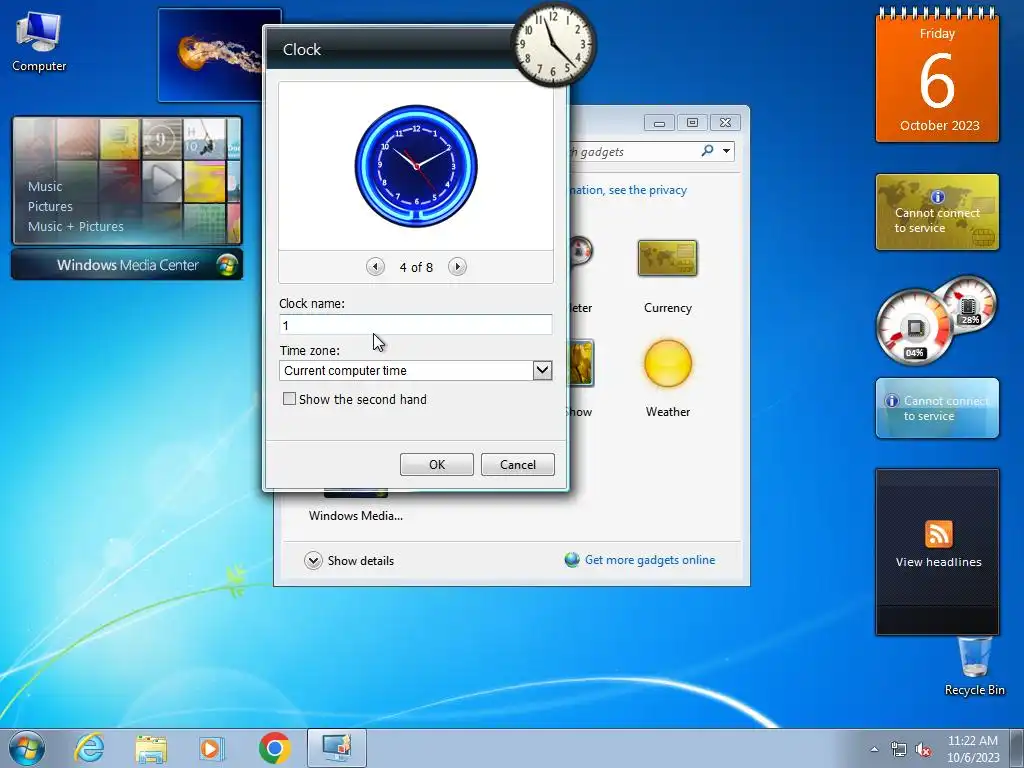
Task: Launch Internet Explorer from taskbar
Action: (89, 748)
